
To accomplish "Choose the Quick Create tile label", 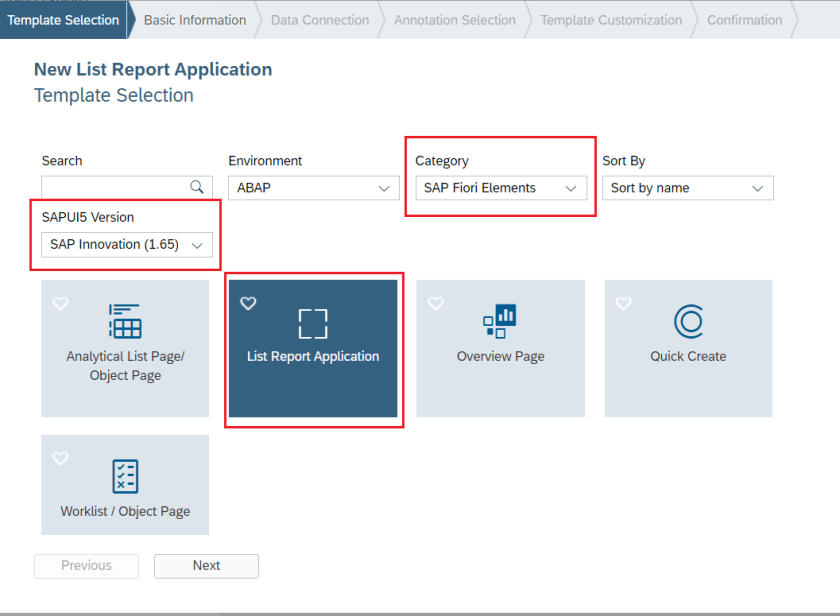I will coord(688,356).
